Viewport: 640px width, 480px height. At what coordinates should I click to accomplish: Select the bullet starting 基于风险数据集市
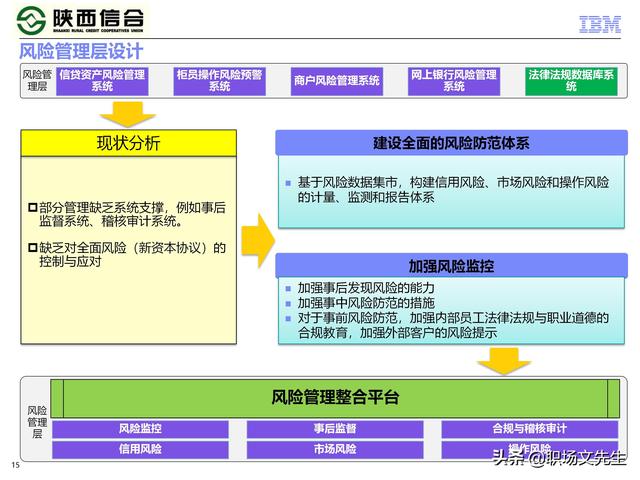click(453, 190)
